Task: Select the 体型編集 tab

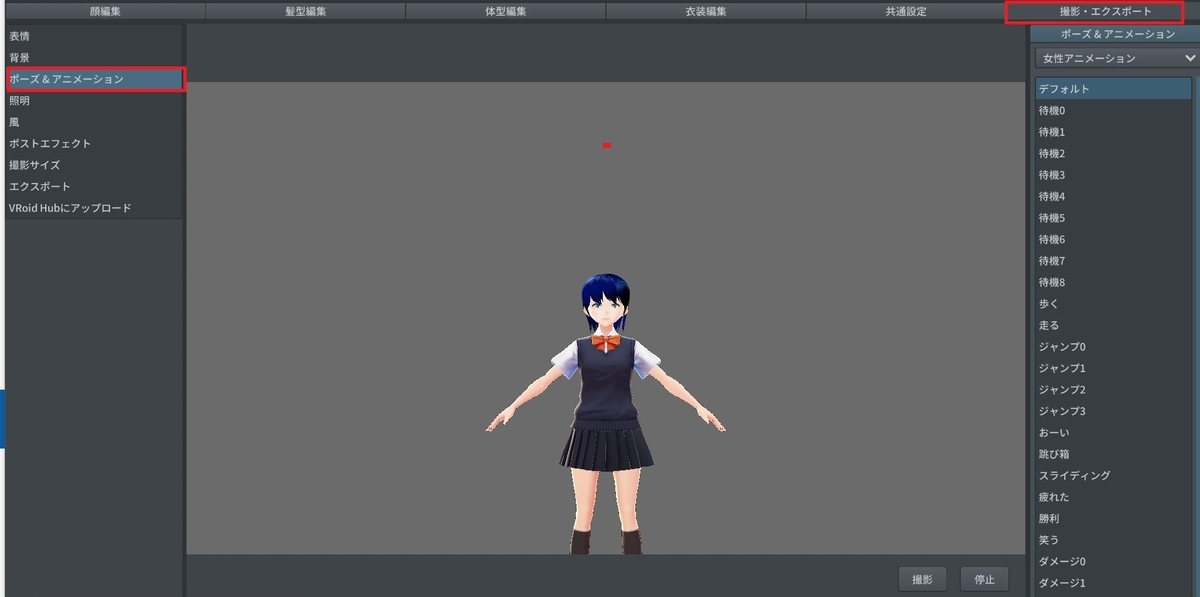Action: tap(505, 11)
